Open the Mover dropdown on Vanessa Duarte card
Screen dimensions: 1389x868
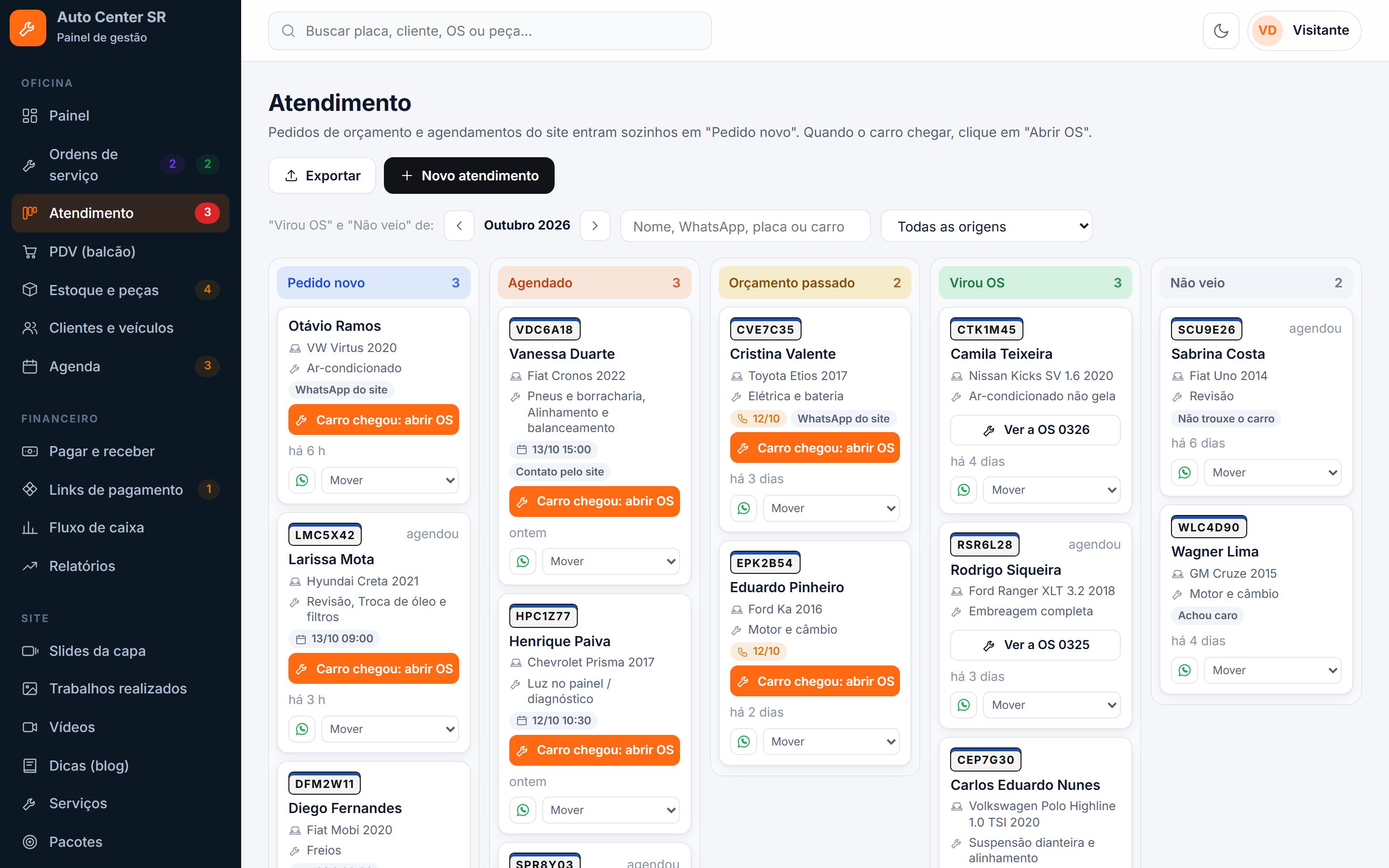tap(611, 561)
